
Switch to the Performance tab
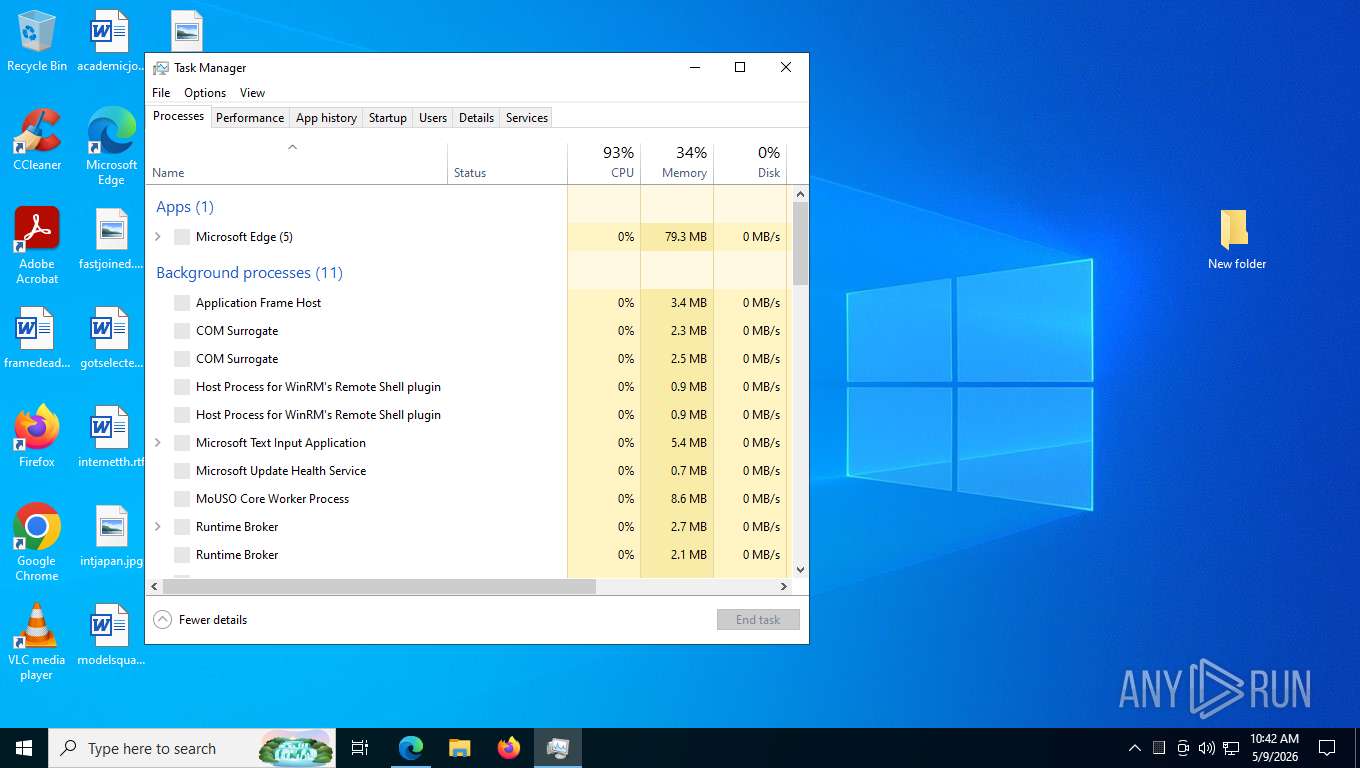250,118
